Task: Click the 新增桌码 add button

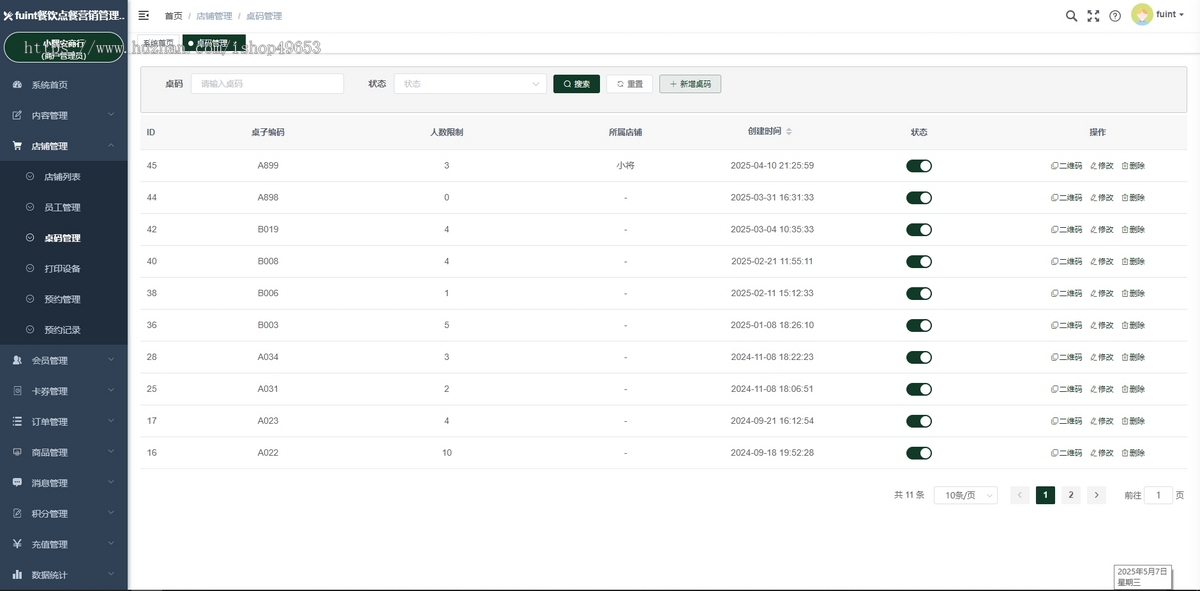Action: pos(690,84)
